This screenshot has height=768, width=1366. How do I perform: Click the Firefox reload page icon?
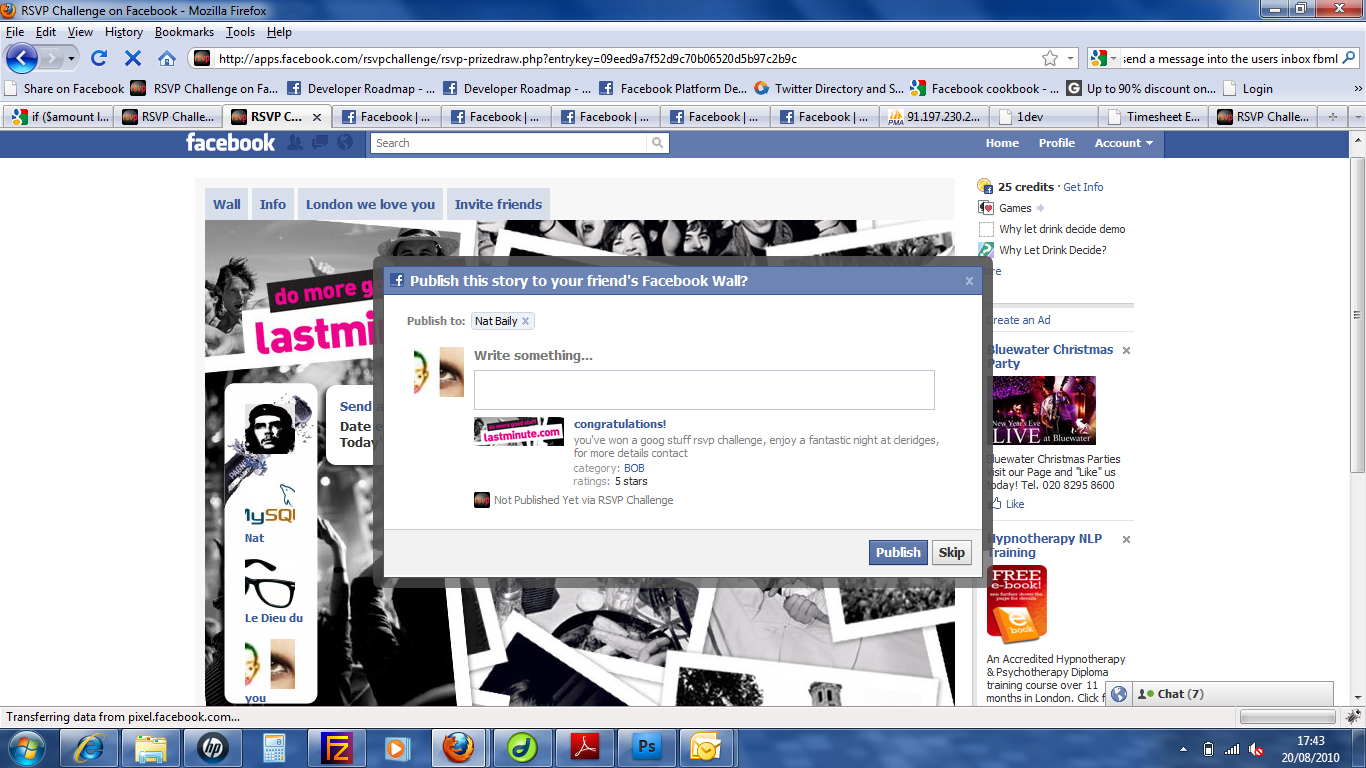pyautogui.click(x=99, y=58)
